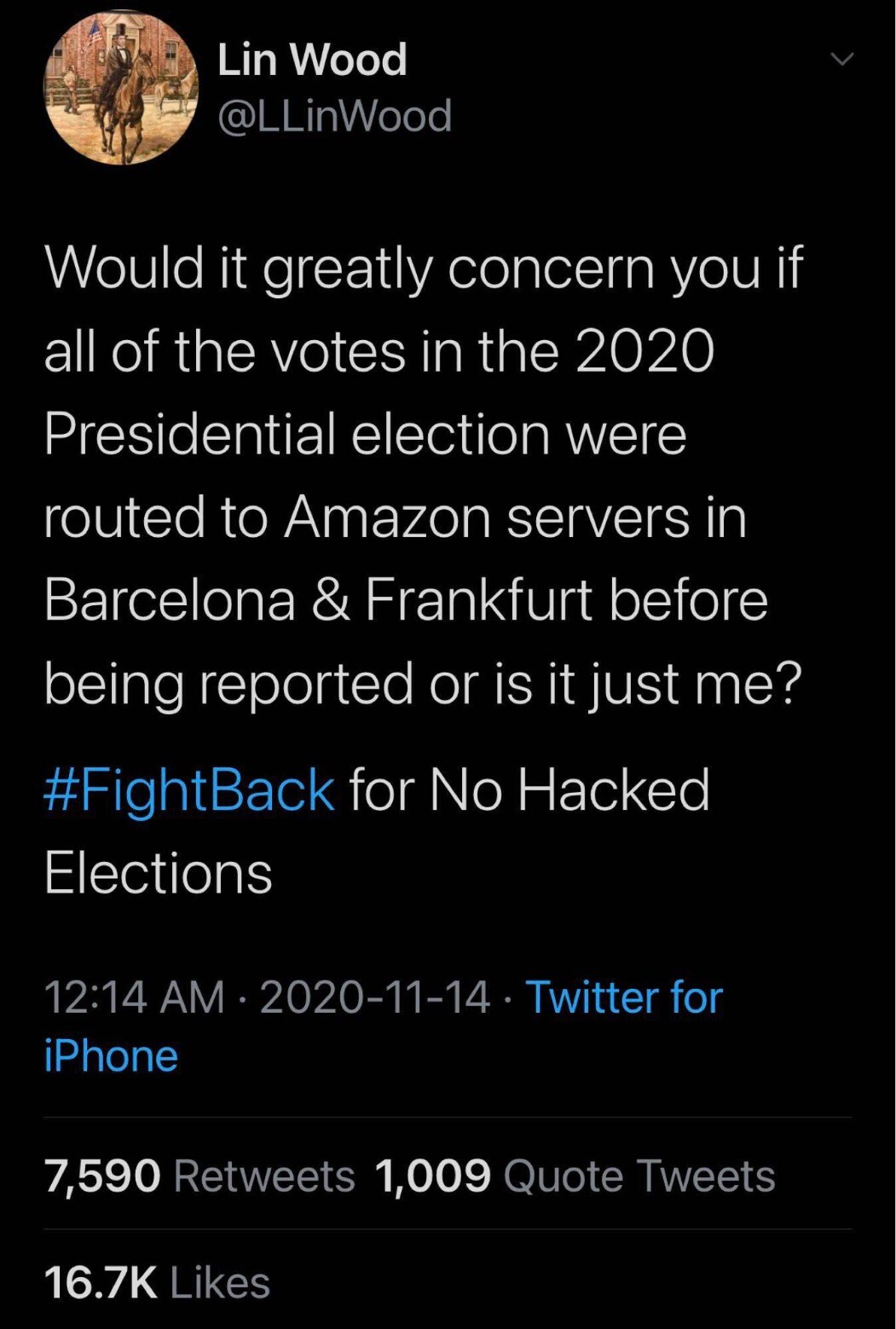Click the 12:14 AM timestamp
Screen dimensions: 896x1329
coord(134,997)
